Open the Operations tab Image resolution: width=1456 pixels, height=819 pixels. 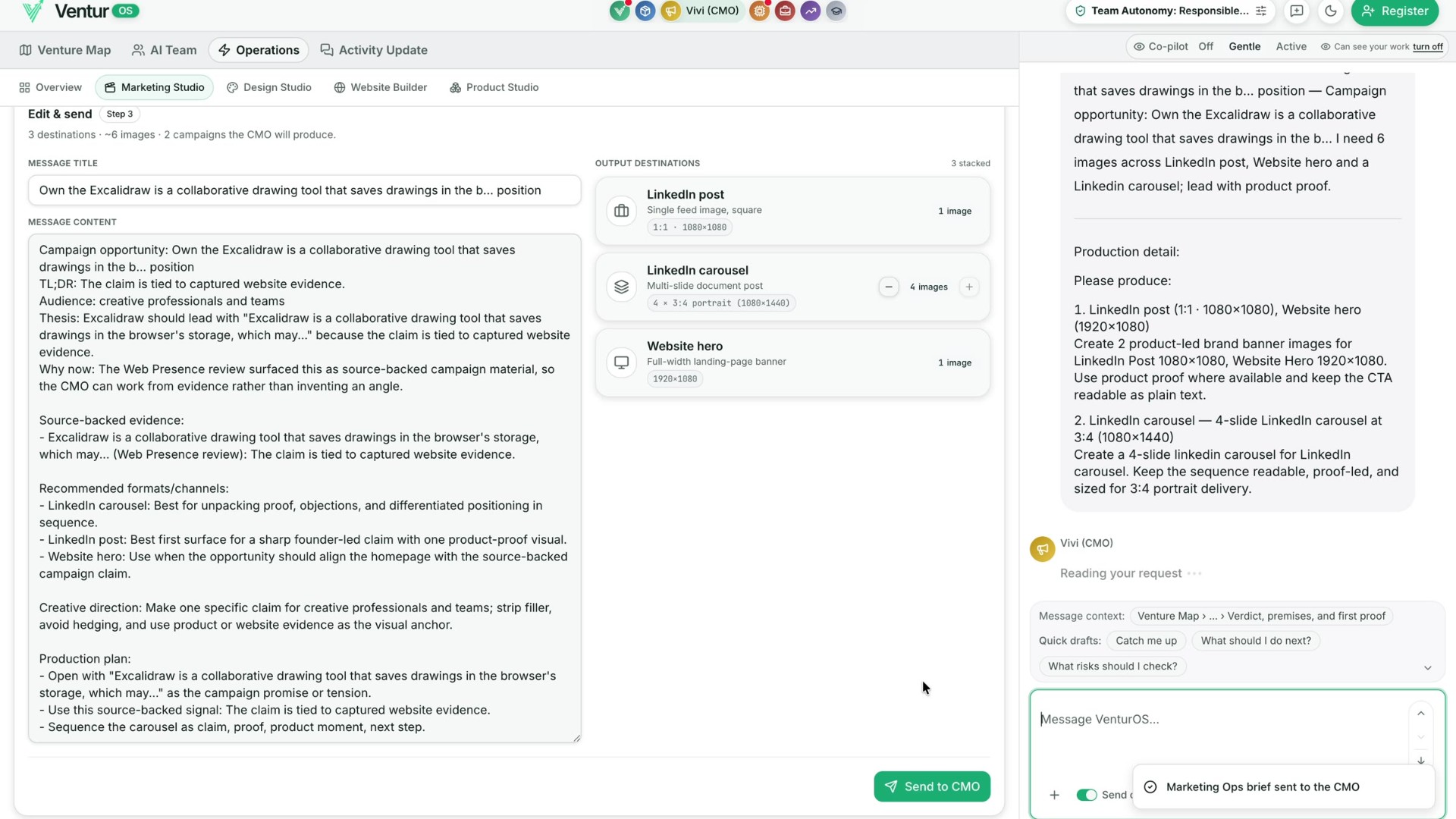(x=259, y=50)
